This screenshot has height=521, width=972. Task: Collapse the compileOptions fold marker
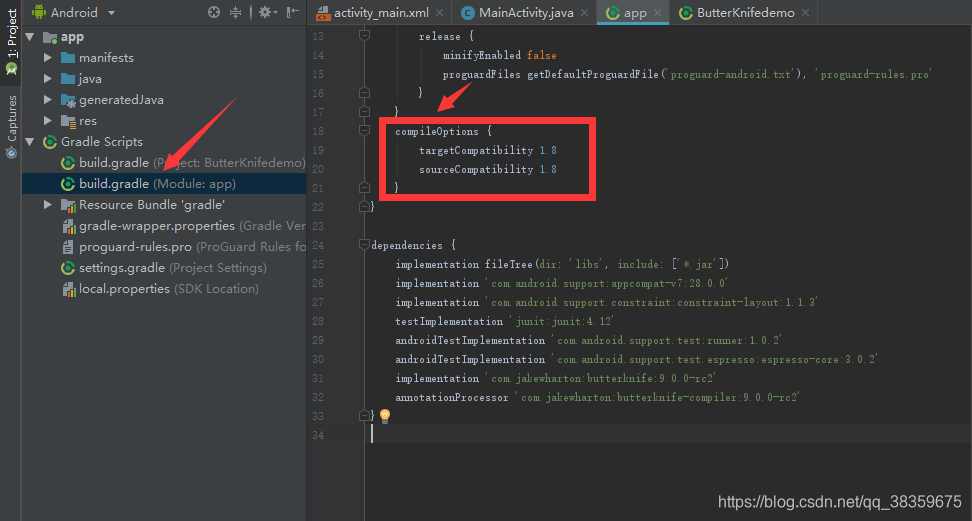pos(364,130)
